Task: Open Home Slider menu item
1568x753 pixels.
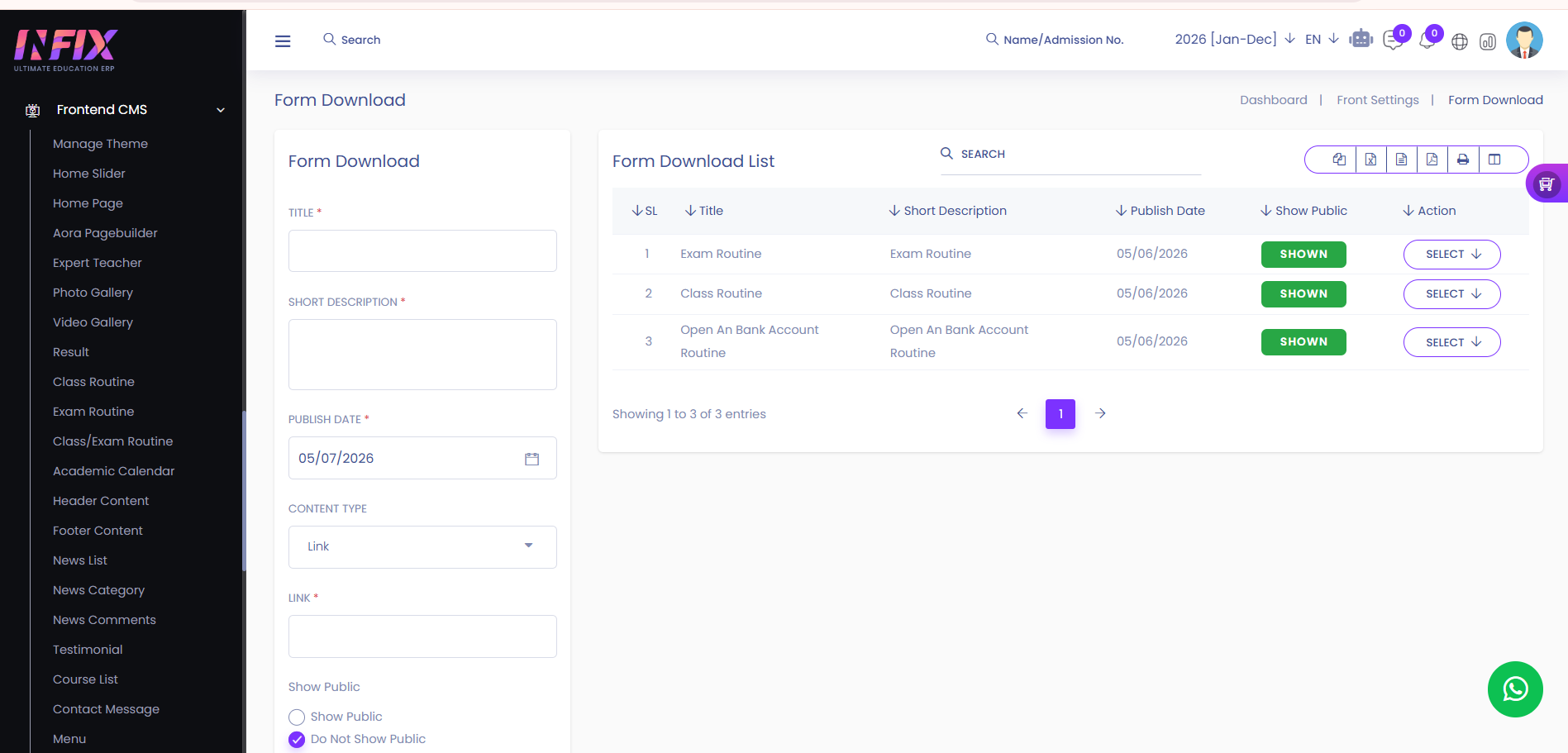Action: coord(89,174)
